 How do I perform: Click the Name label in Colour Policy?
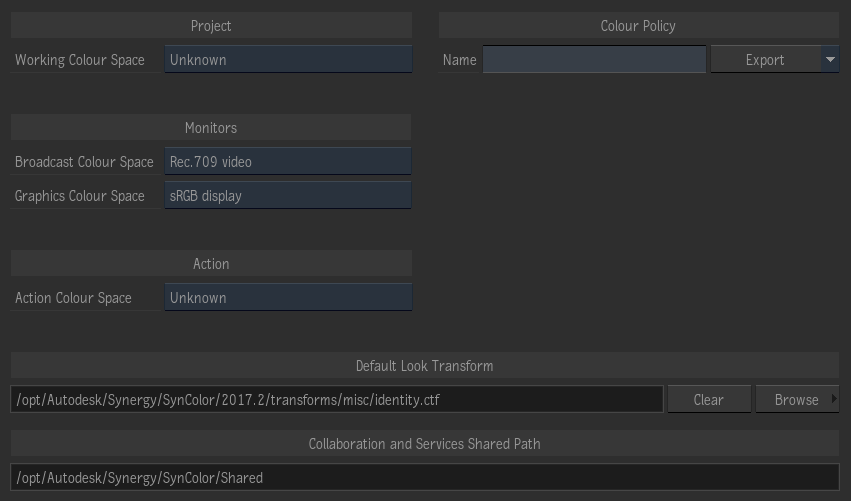(459, 60)
